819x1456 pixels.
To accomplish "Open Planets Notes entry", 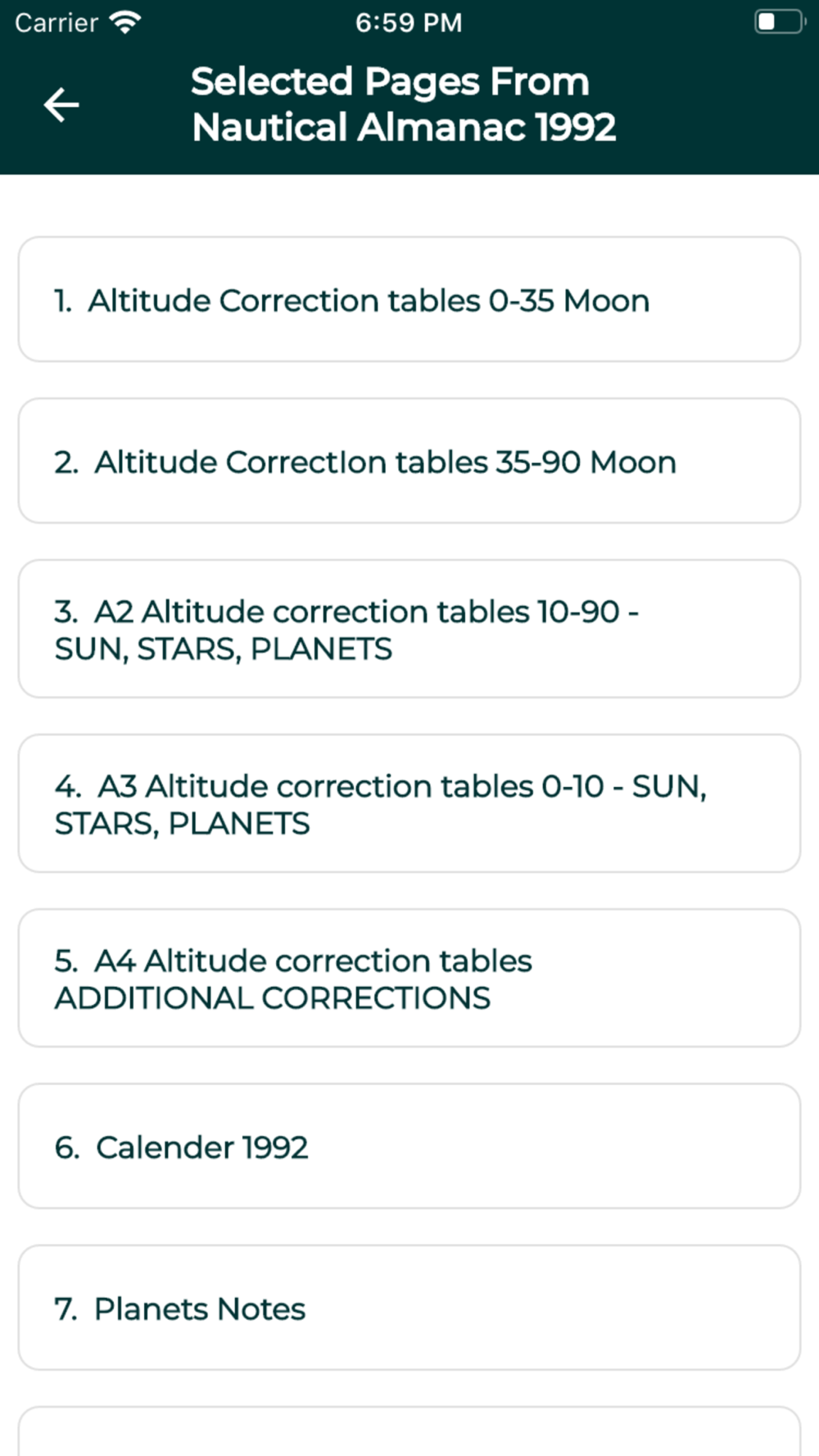I will coord(409,1308).
